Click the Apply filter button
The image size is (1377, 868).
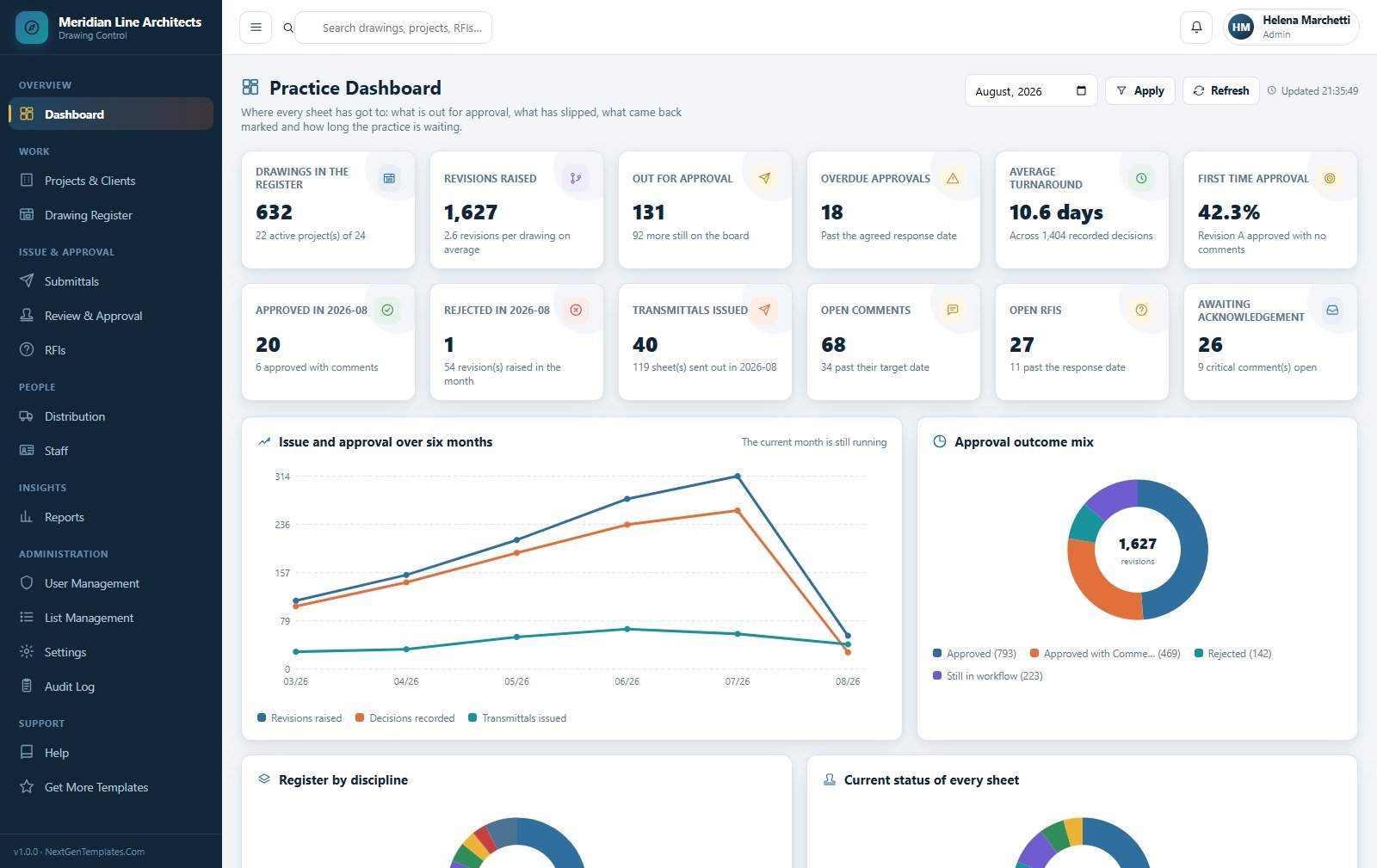tap(1139, 91)
